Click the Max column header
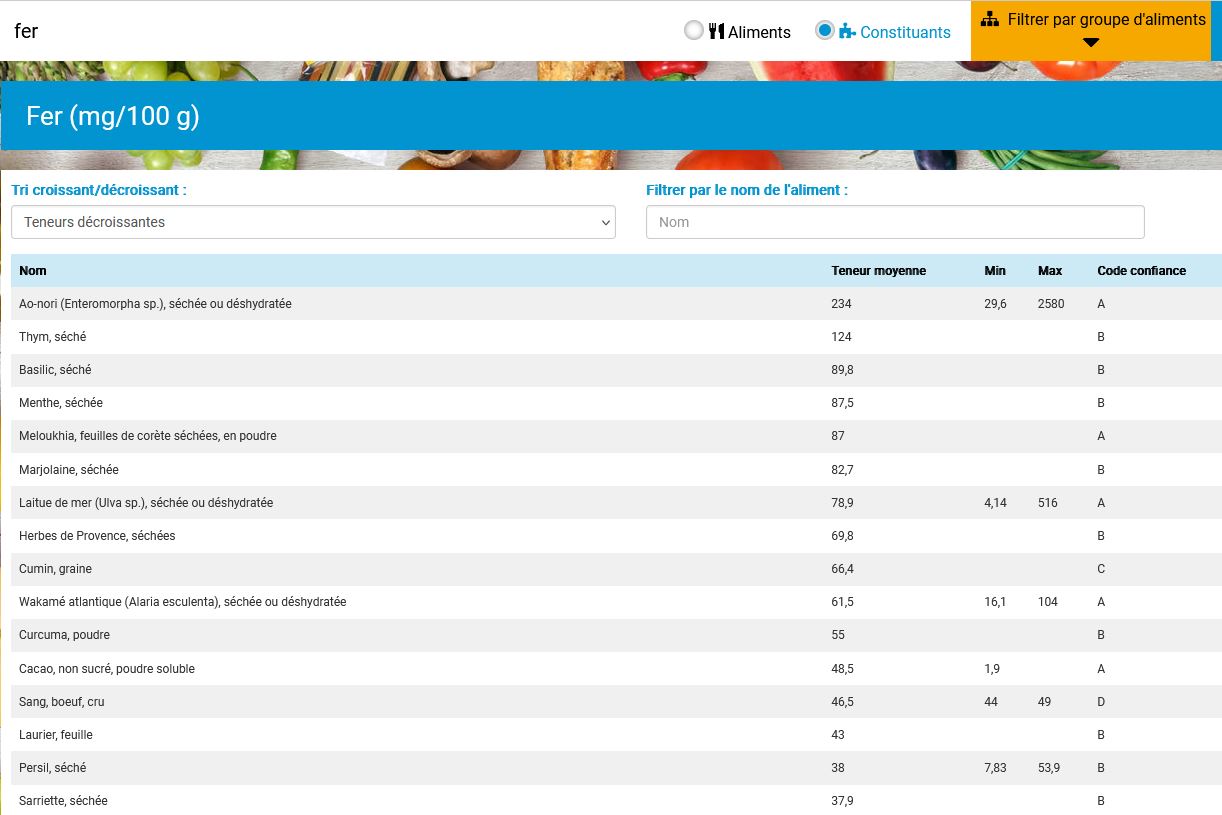 [1050, 271]
